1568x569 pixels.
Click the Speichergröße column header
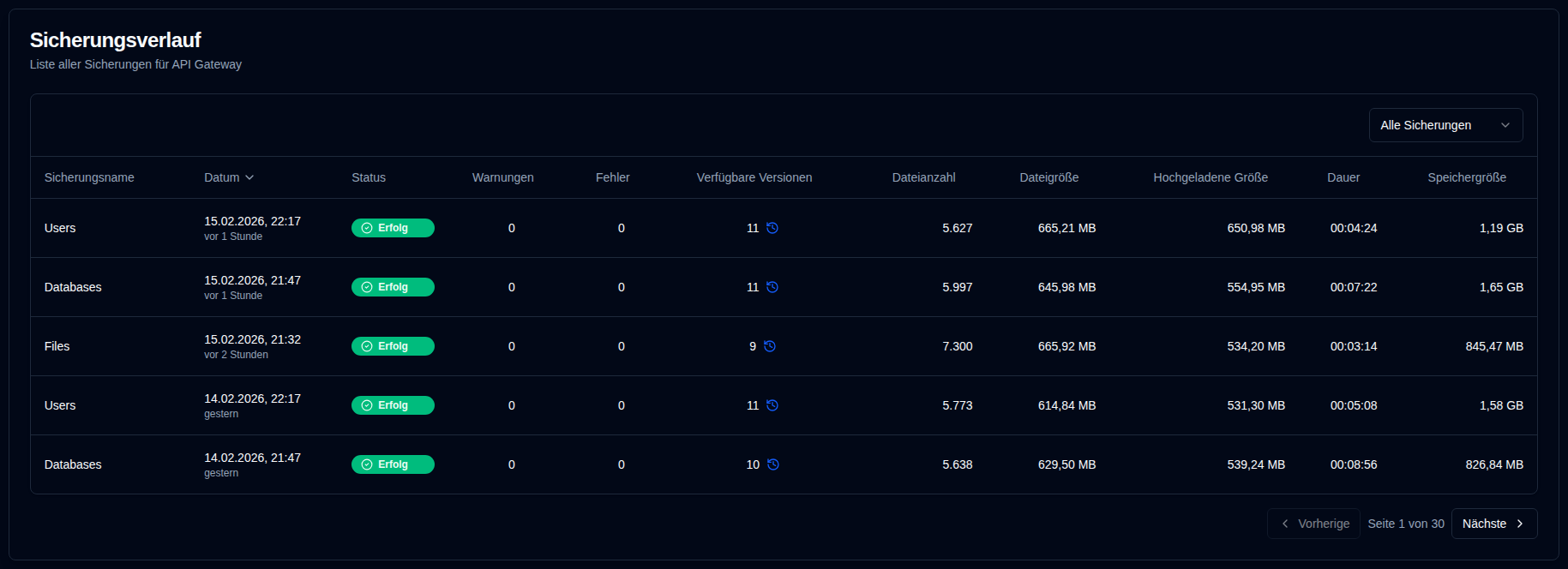tap(1466, 177)
